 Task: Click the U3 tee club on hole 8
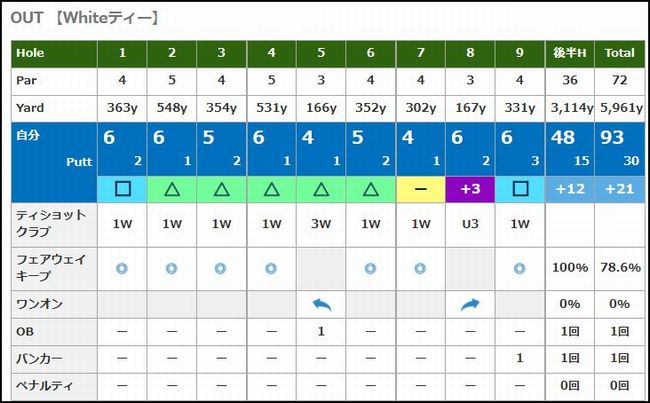coord(470,224)
